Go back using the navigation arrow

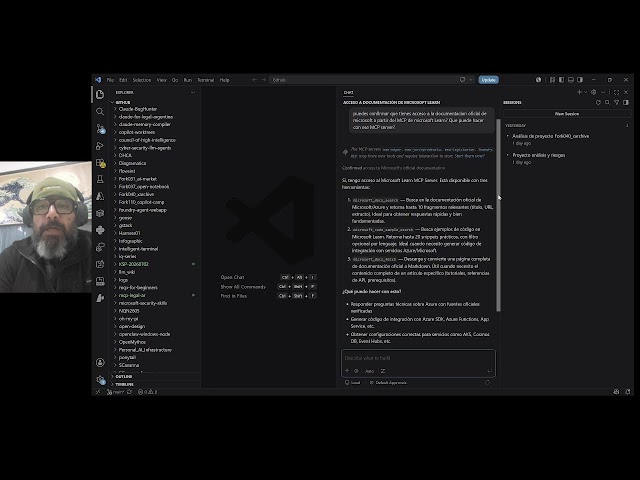click(254, 80)
